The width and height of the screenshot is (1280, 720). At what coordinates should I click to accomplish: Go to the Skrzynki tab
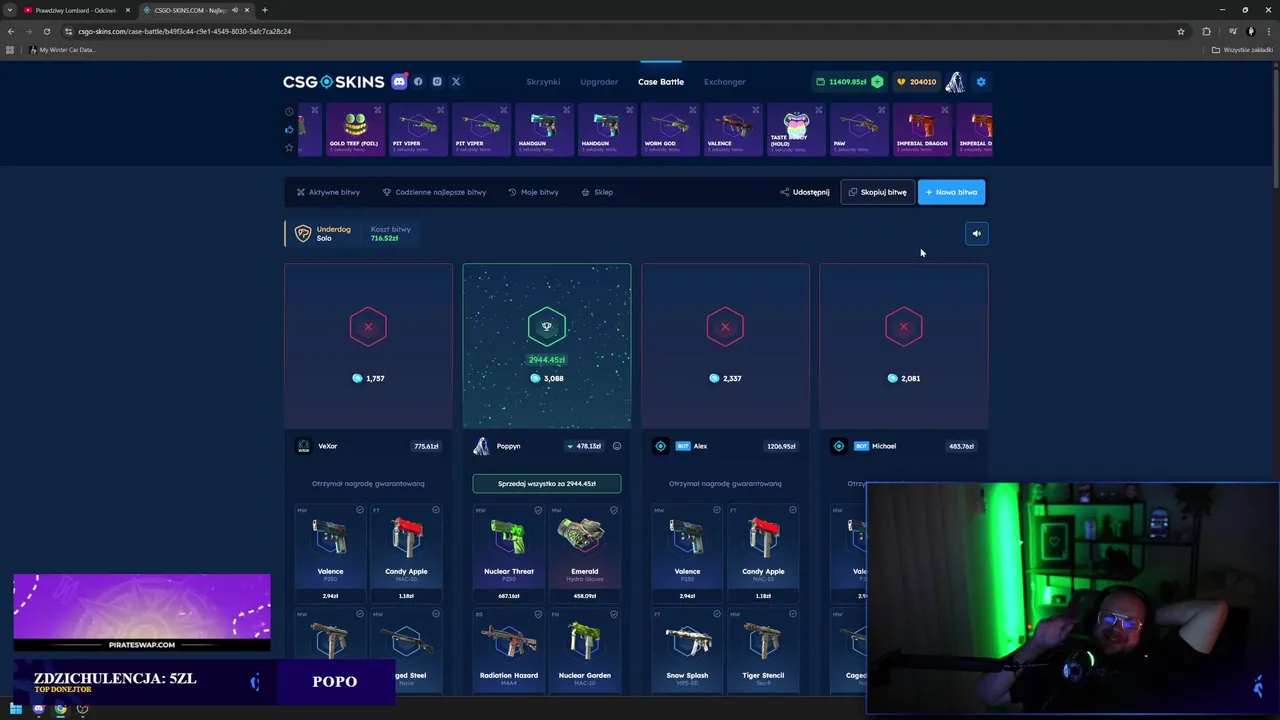tap(543, 82)
